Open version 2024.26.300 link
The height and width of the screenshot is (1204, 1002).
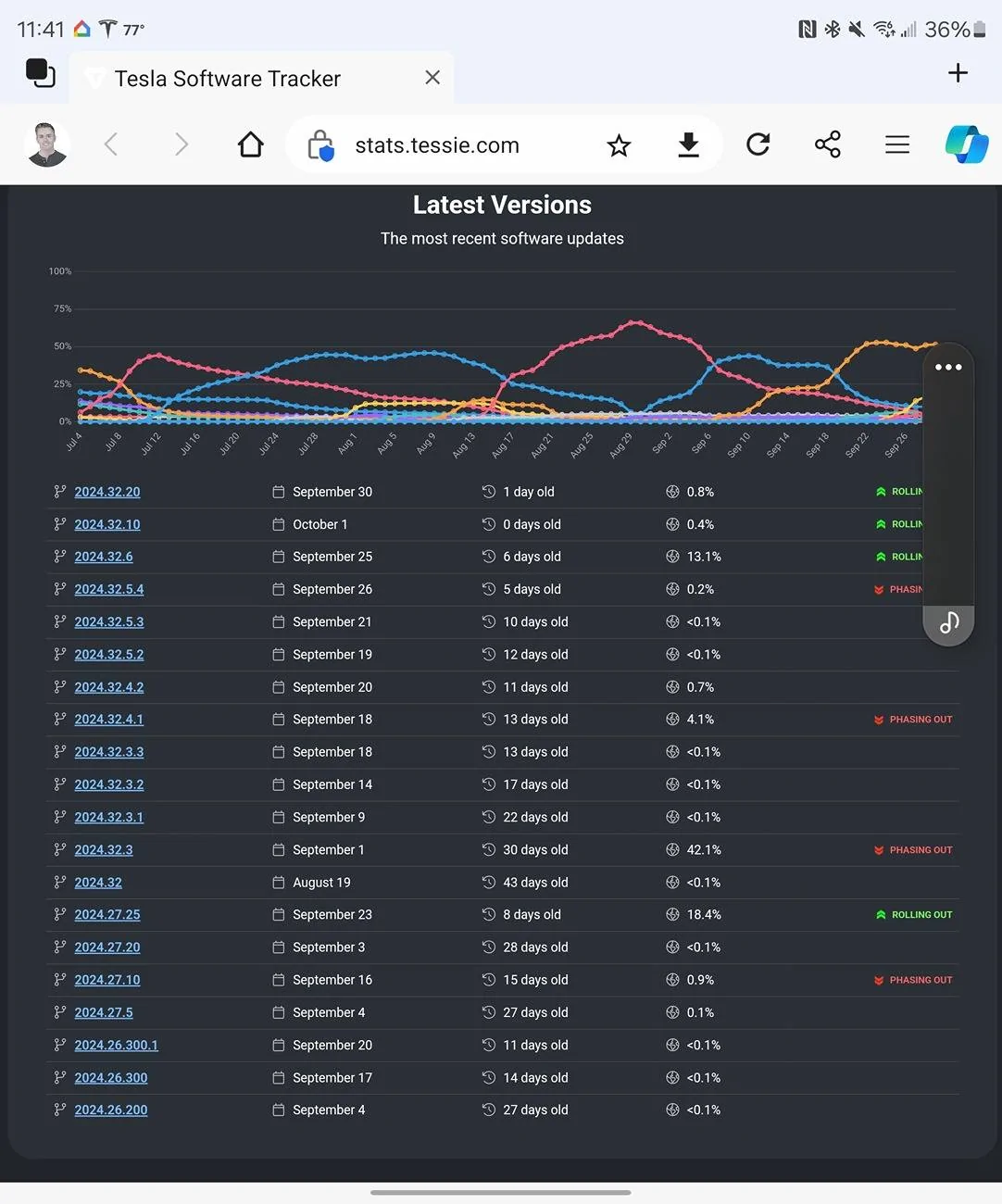pyautogui.click(x=111, y=1078)
